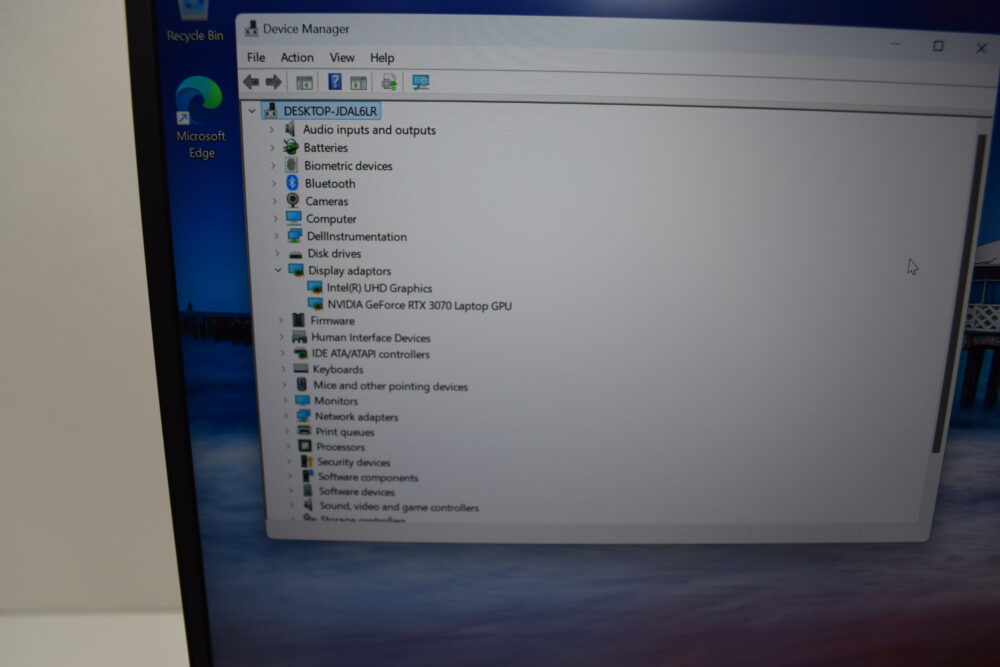Viewport: 1000px width, 667px height.
Task: Collapse the DESKTOP-JDAL6LR root node
Action: pos(252,111)
